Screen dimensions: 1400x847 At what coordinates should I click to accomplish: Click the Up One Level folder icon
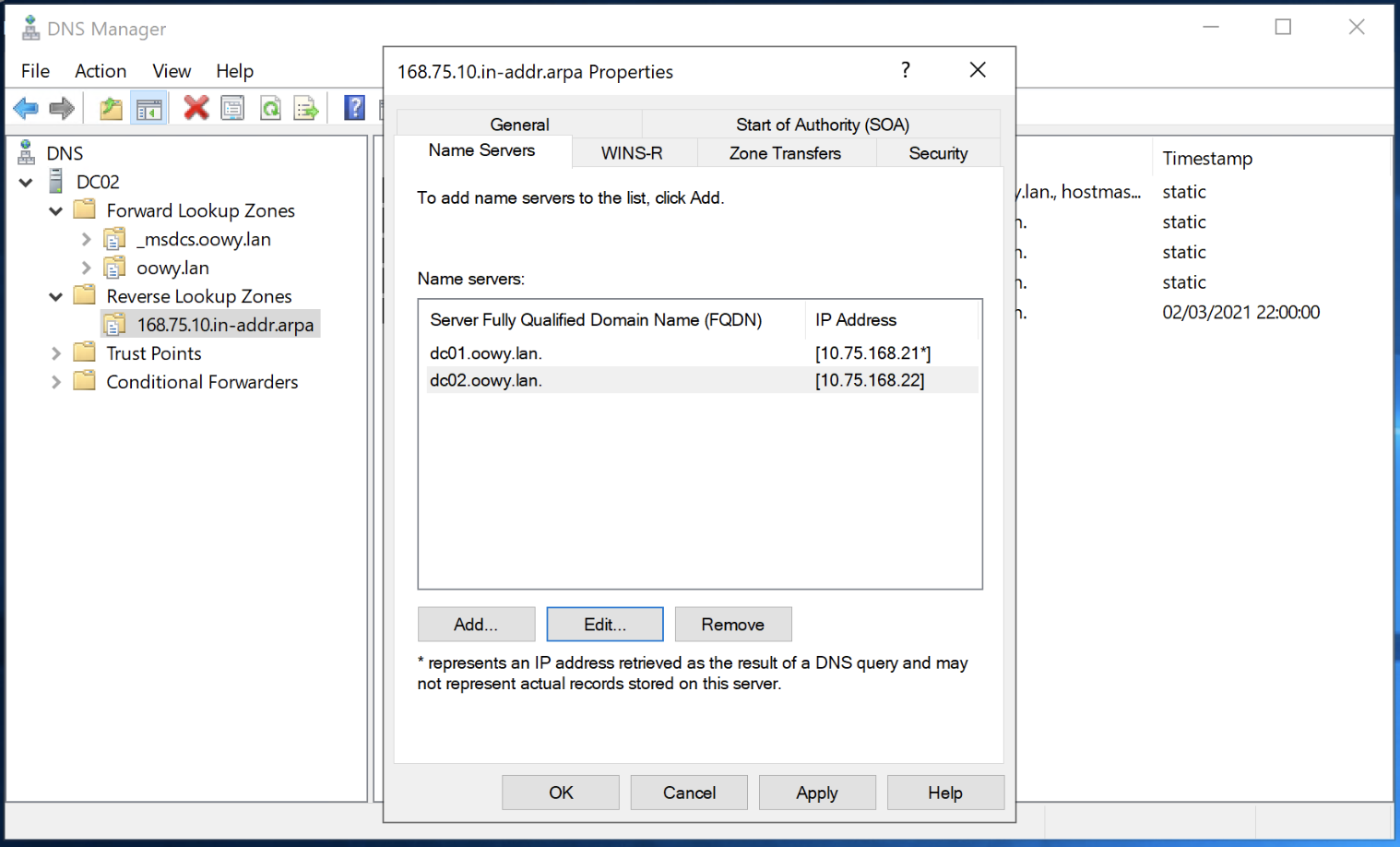(x=111, y=109)
